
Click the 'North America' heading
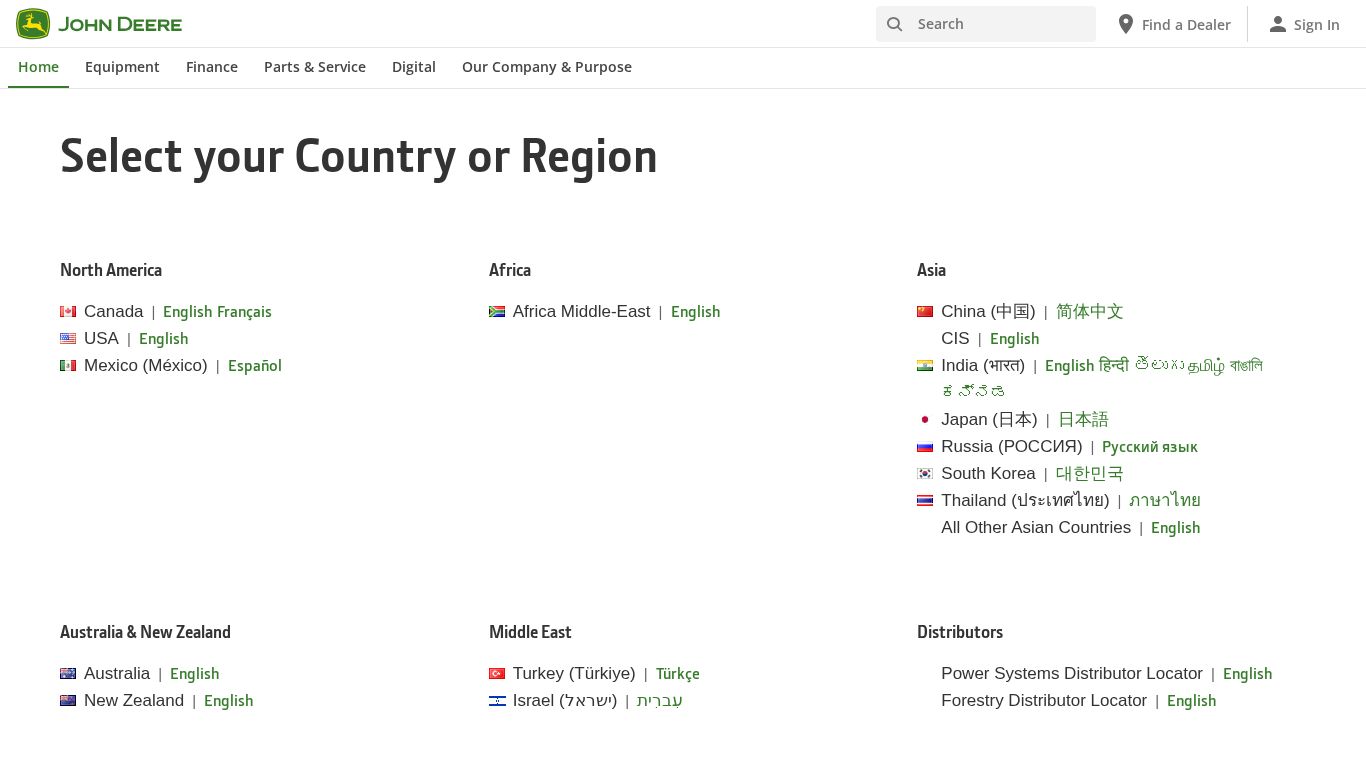[x=111, y=270]
